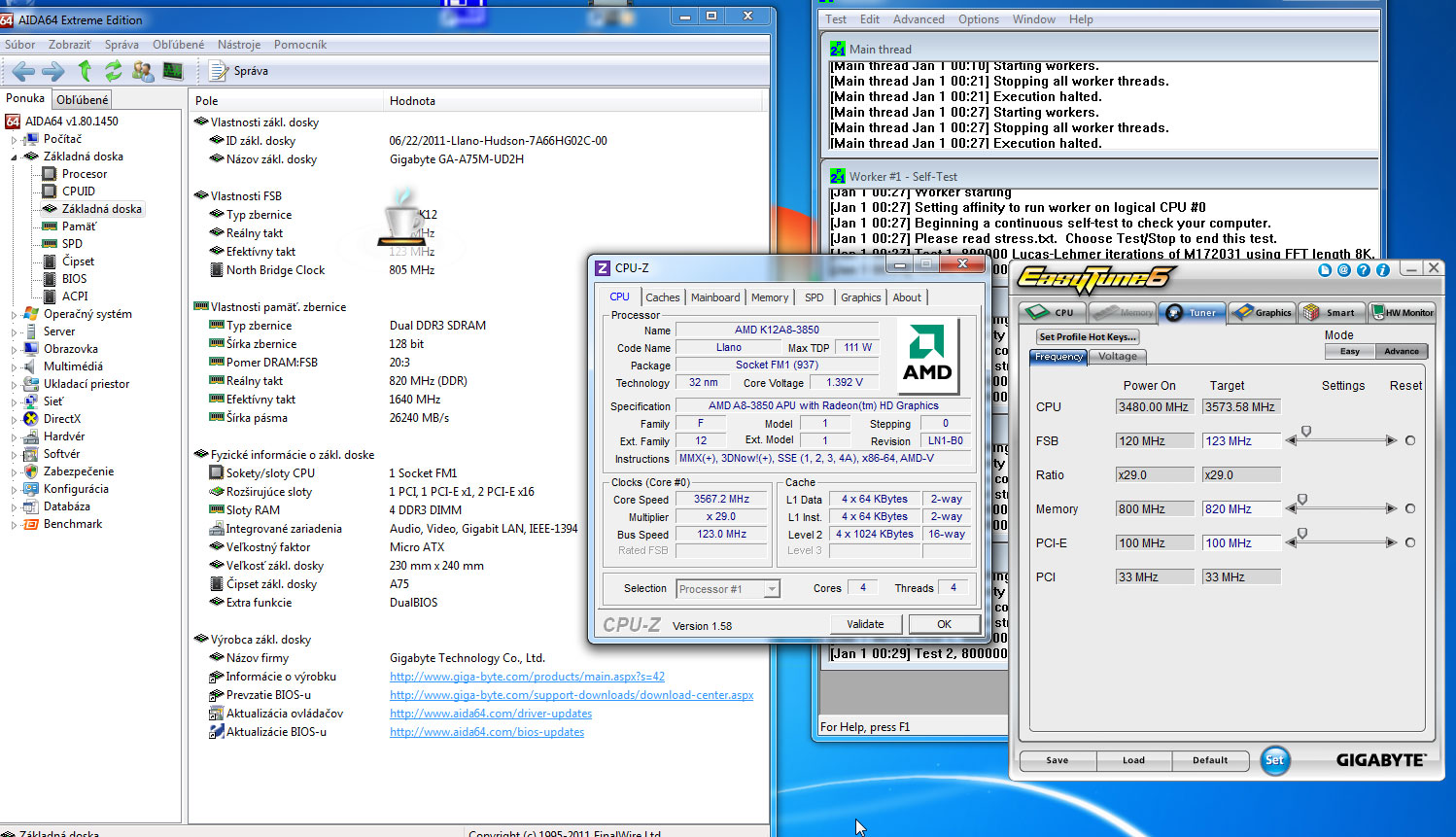Screen dimensions: 1456x837
Task: Open the Pomocník menu in AIDA64
Action: click(300, 45)
